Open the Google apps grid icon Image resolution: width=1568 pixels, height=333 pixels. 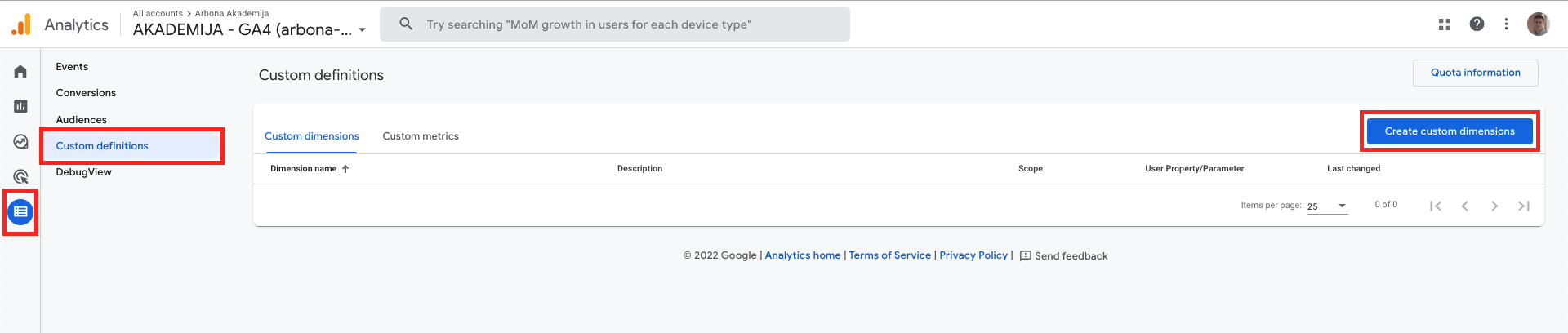(x=1444, y=24)
